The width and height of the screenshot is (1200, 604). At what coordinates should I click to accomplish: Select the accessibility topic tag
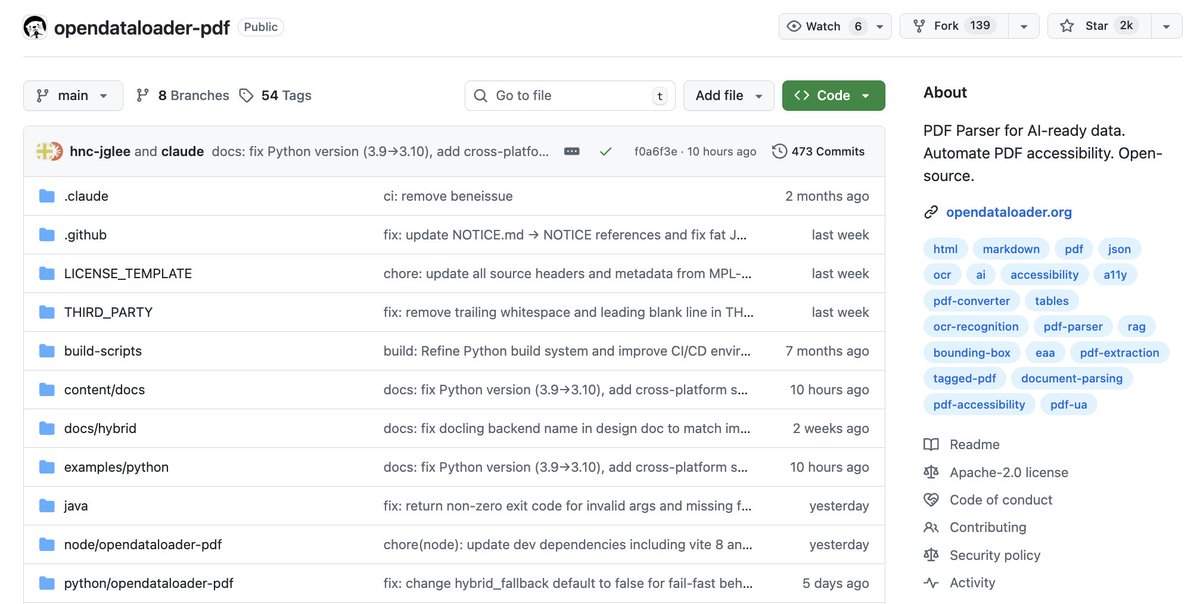pyautogui.click(x=1044, y=275)
